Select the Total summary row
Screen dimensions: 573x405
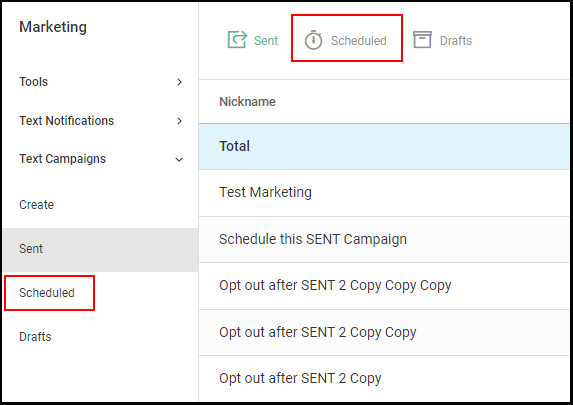[384, 146]
